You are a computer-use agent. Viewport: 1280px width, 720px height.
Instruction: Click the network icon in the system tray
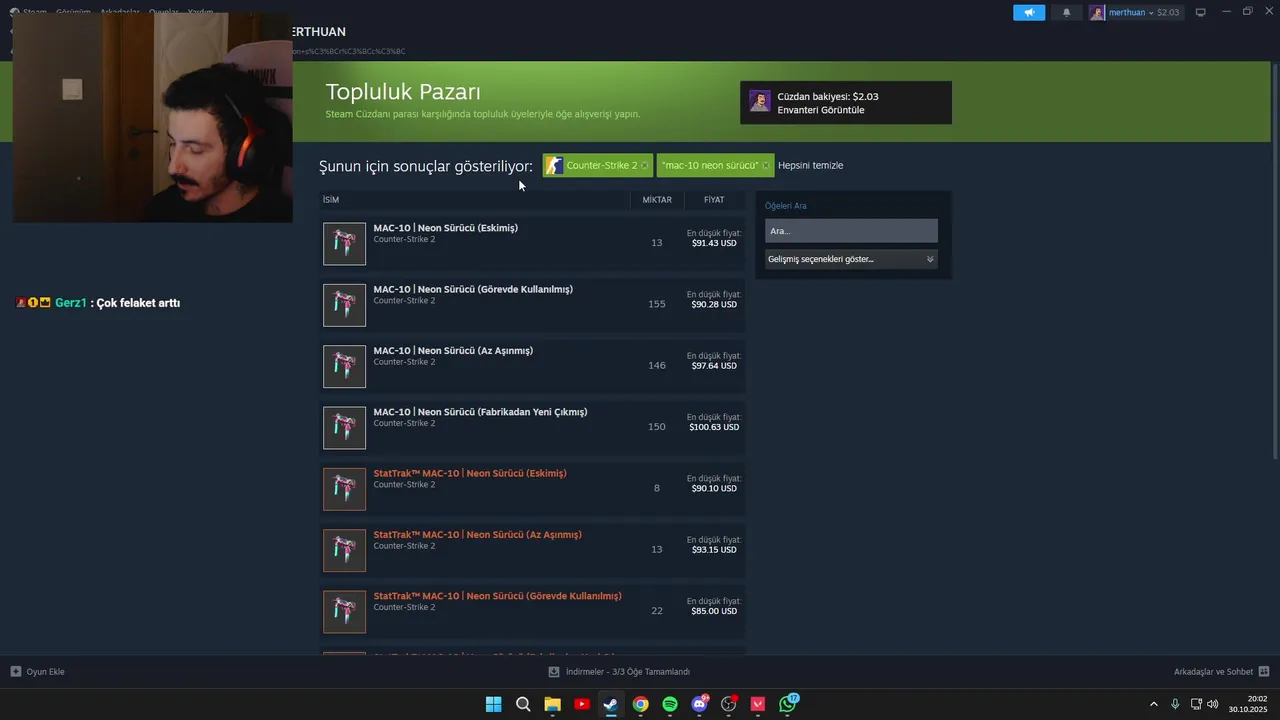(x=1196, y=704)
